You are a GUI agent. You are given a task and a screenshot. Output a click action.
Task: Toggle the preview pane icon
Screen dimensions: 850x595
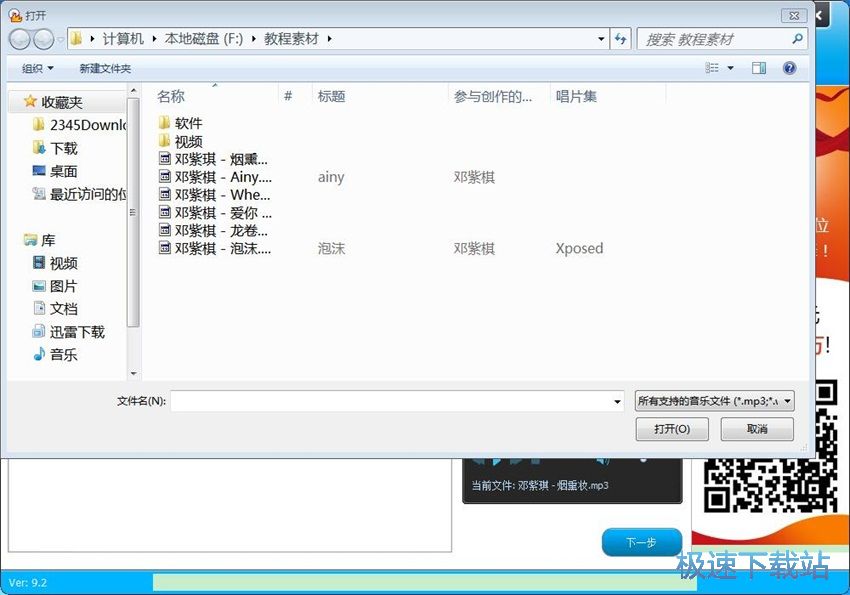pyautogui.click(x=758, y=68)
